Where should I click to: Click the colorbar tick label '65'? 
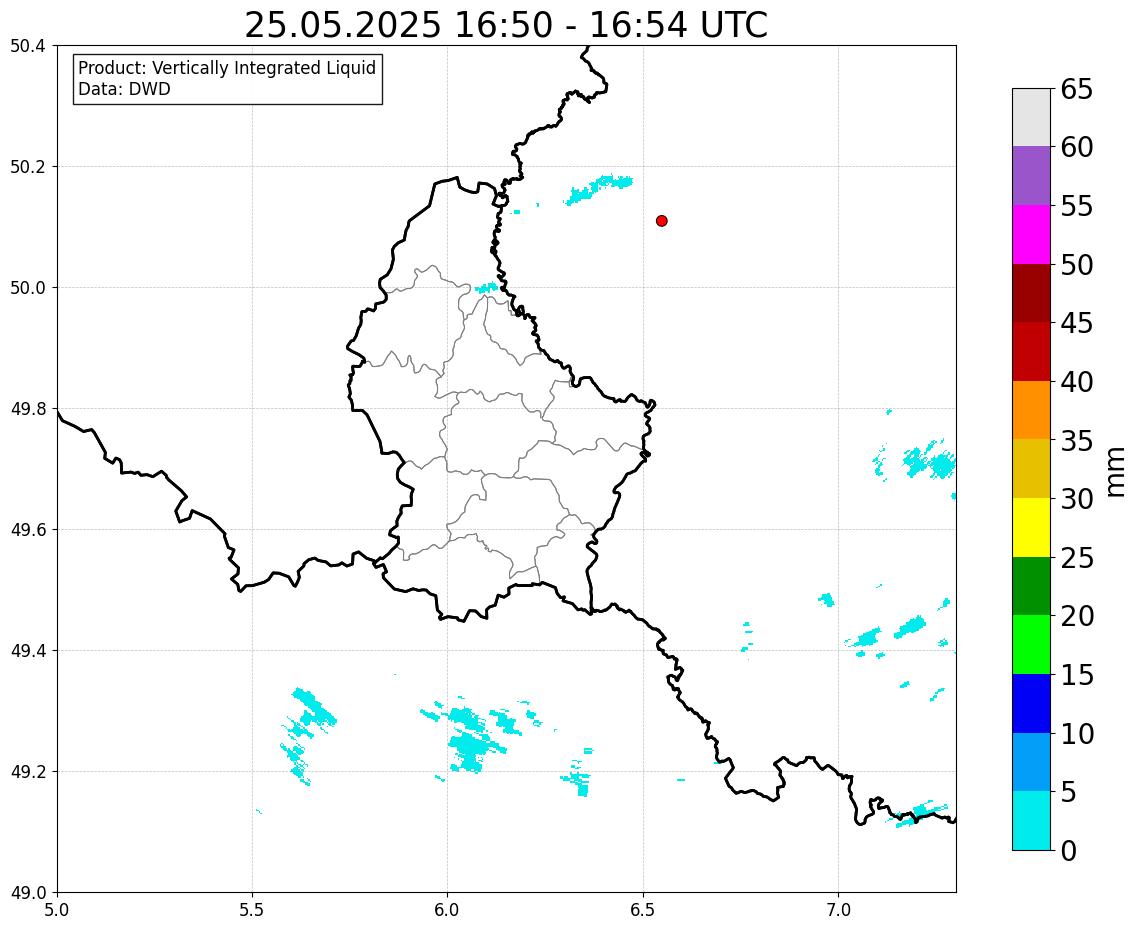pos(1077,89)
